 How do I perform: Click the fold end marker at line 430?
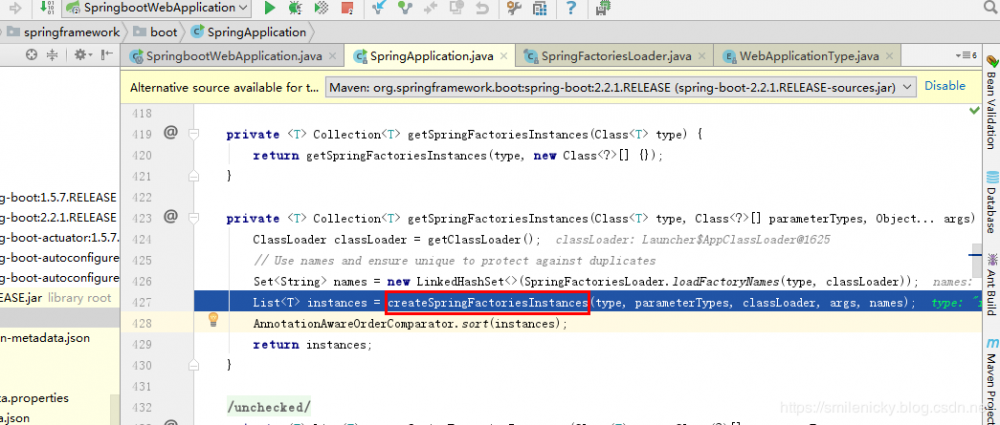tap(194, 365)
